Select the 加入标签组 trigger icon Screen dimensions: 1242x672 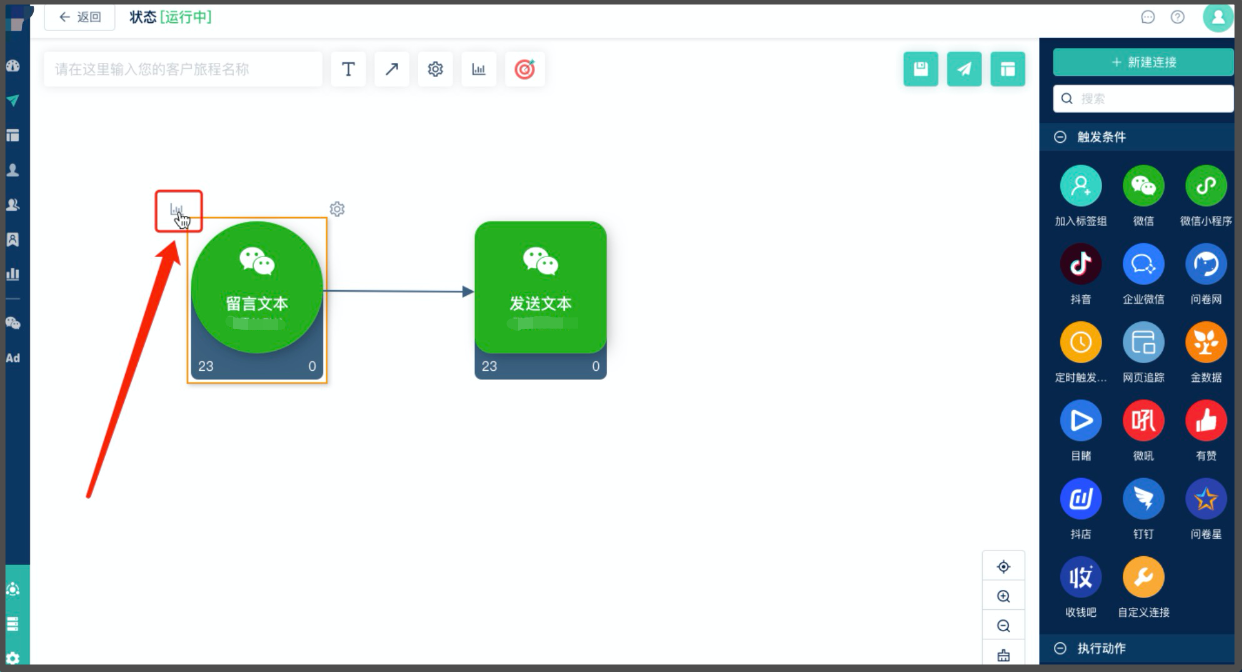point(1081,186)
